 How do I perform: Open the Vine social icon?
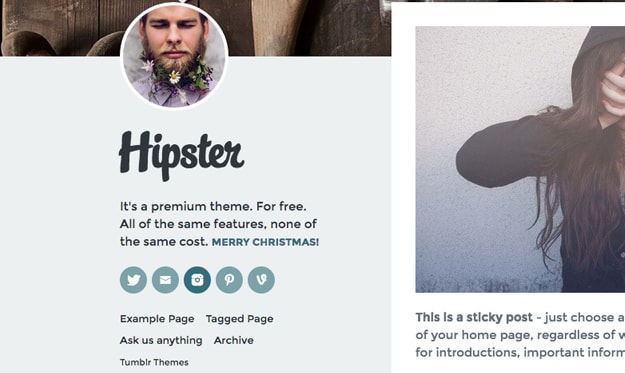click(x=261, y=280)
